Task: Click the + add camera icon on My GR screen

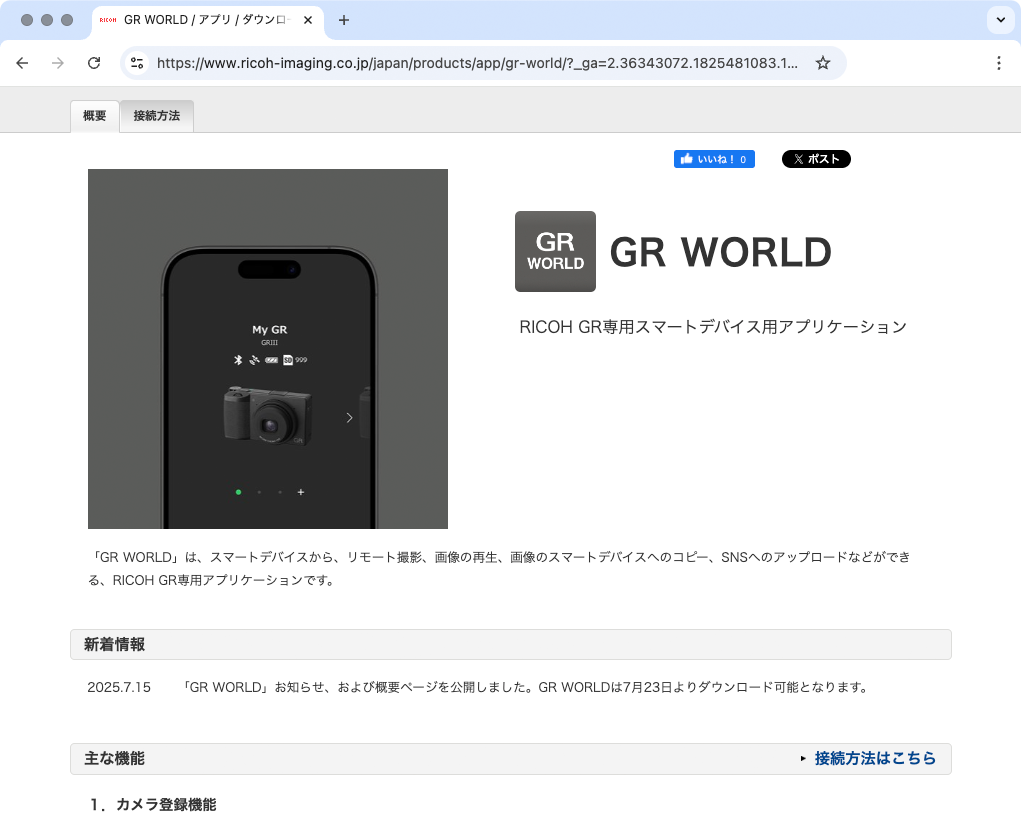Action: point(300,492)
